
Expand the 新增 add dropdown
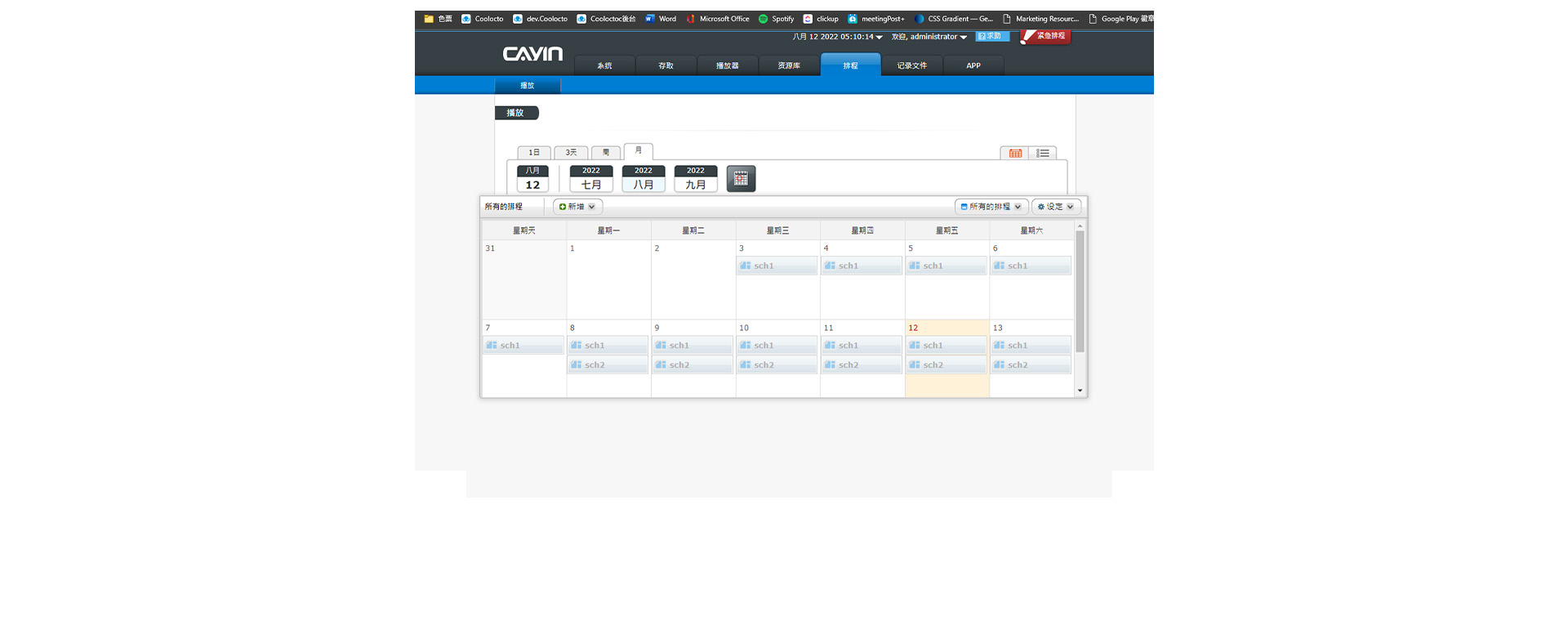click(x=577, y=207)
